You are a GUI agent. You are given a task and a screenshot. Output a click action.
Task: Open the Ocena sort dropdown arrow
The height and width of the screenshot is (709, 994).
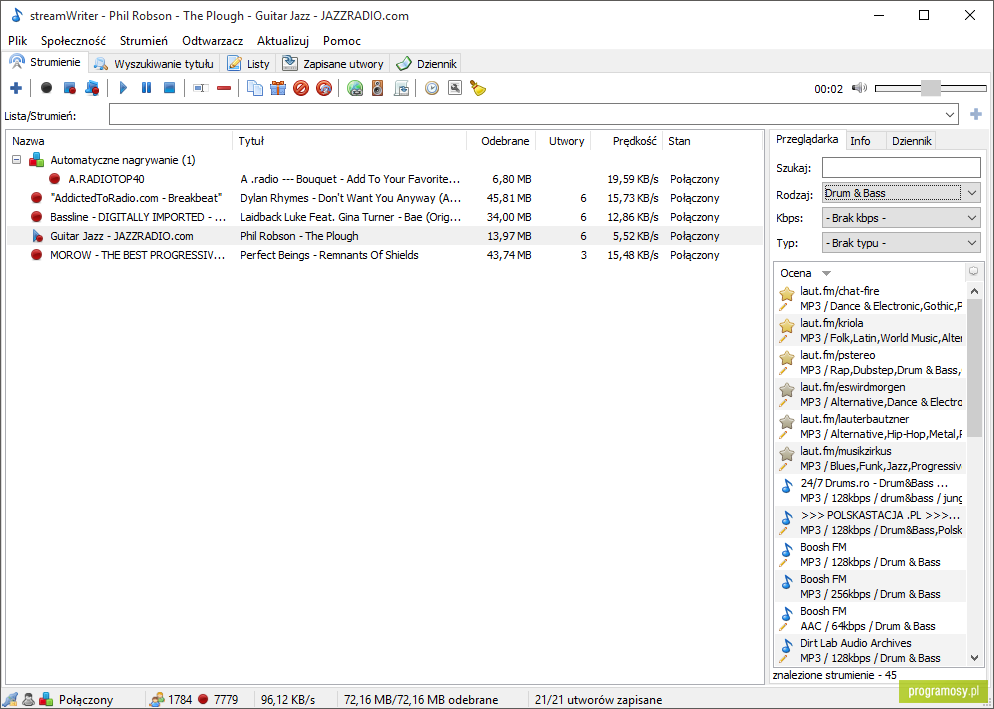[826, 273]
